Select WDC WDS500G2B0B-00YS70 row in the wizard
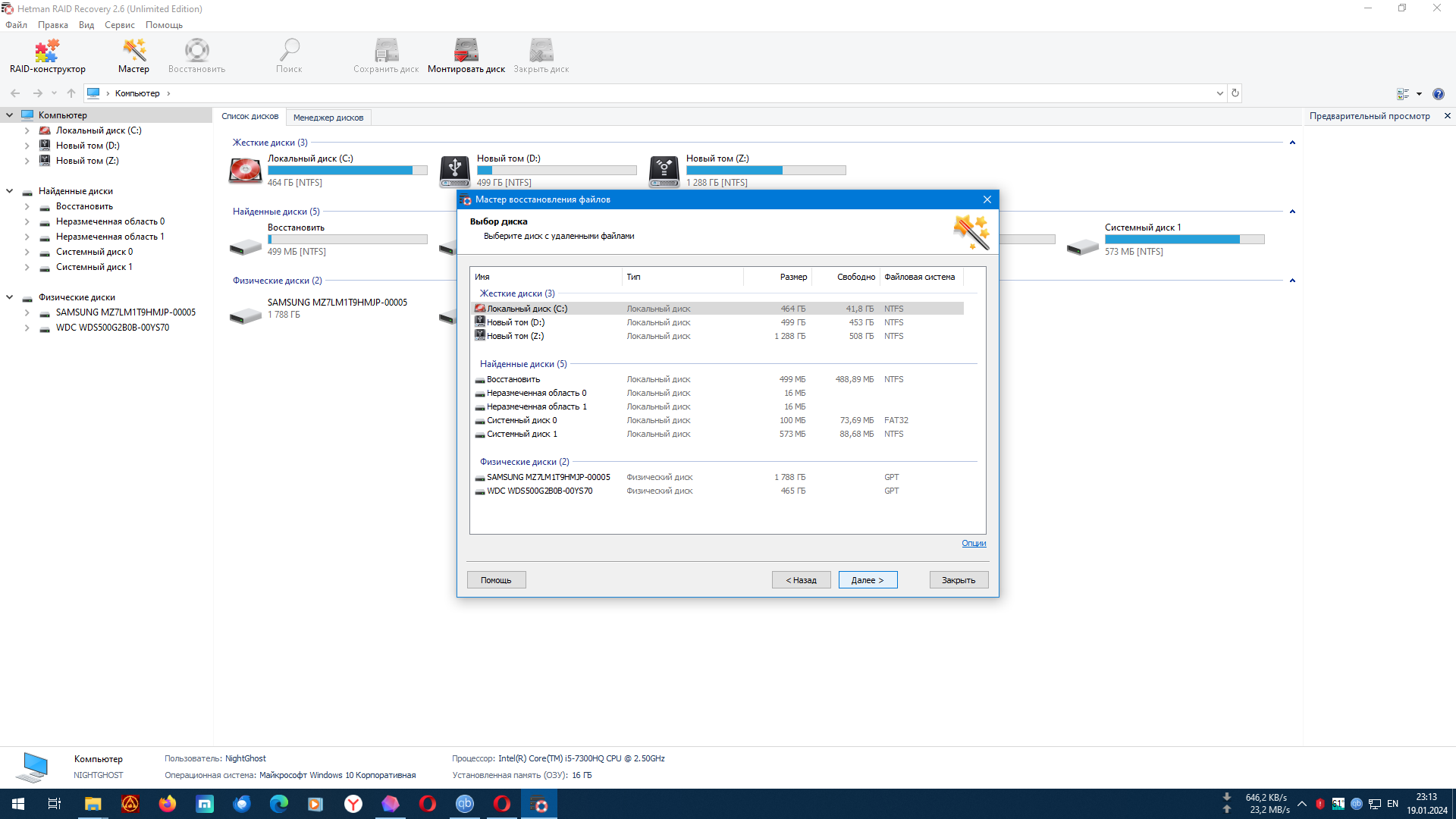The height and width of the screenshot is (819, 1456). point(717,491)
